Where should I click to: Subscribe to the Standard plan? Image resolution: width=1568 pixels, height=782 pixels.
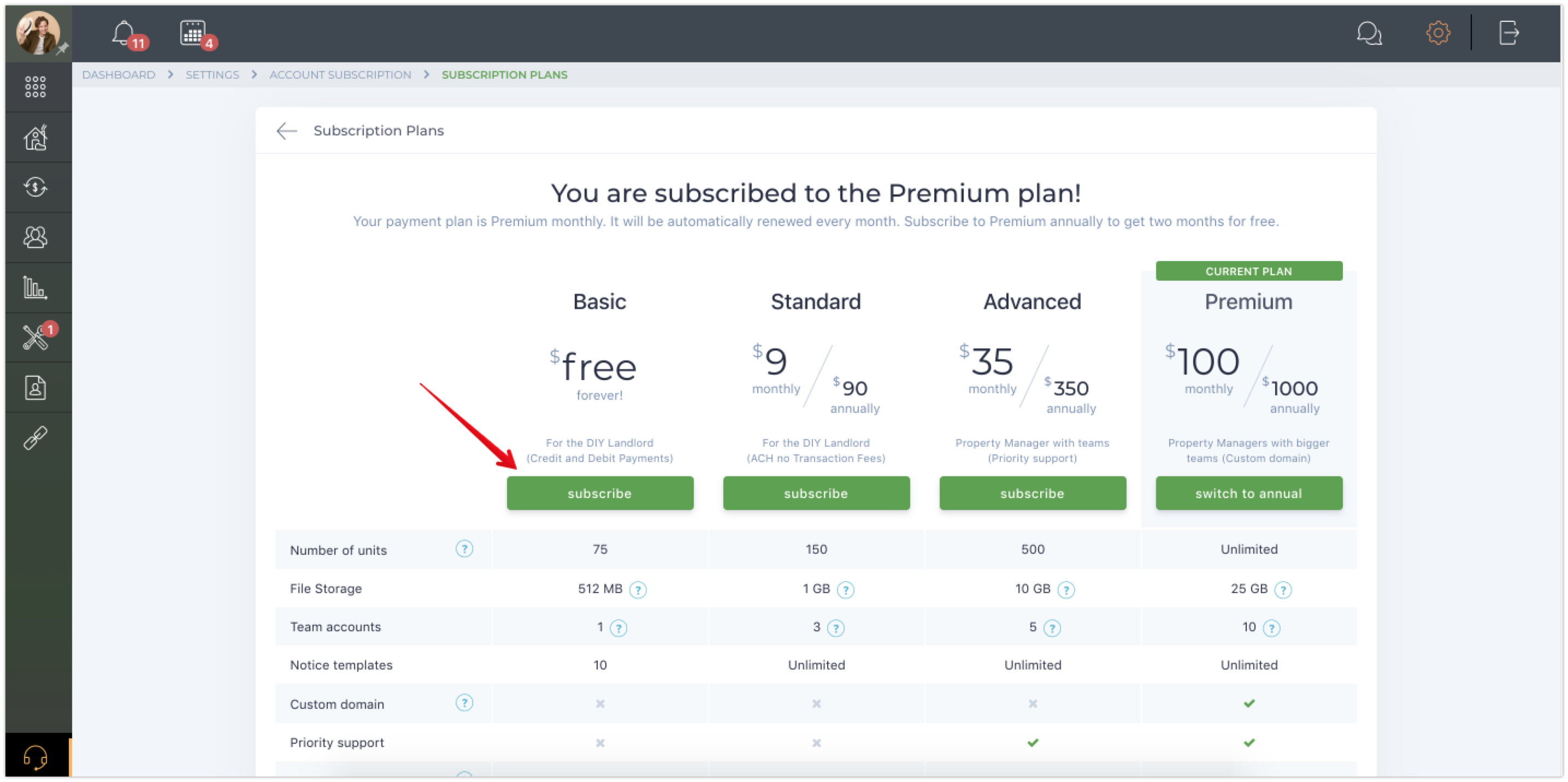(x=816, y=493)
